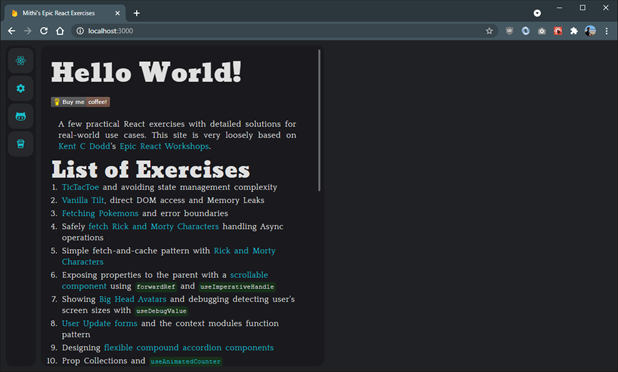The width and height of the screenshot is (618, 372).
Task: Open the Vanilla Tilt exercise link
Action: (x=83, y=200)
